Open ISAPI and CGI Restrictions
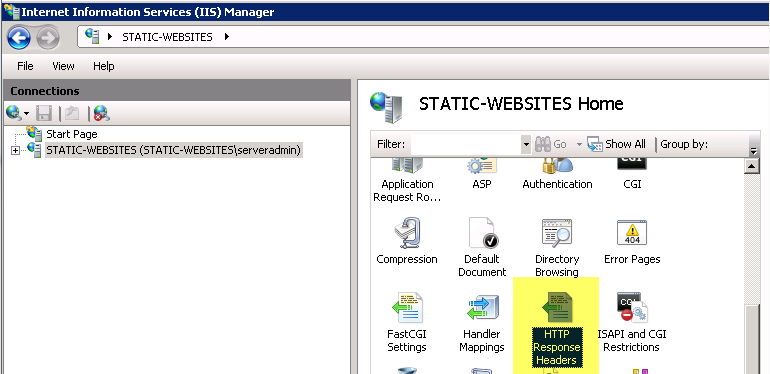This screenshot has height=374, width=770. point(631,323)
